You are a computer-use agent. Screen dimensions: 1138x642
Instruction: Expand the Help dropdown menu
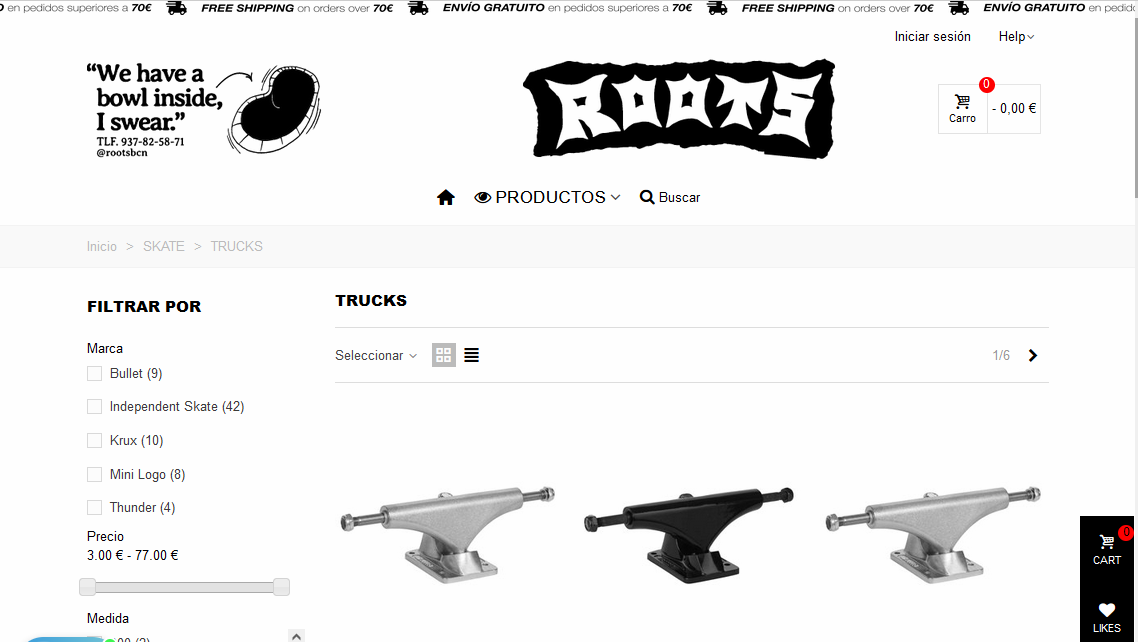(1016, 36)
